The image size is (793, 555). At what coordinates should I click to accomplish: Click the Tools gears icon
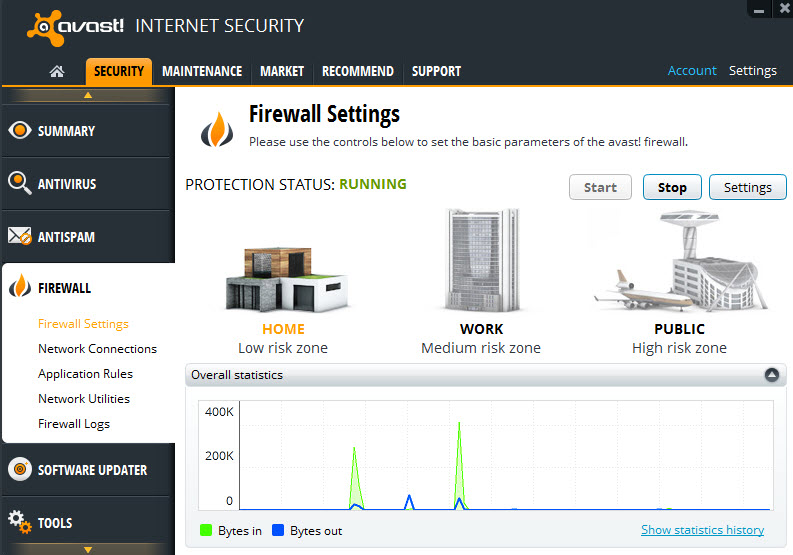click(x=20, y=522)
